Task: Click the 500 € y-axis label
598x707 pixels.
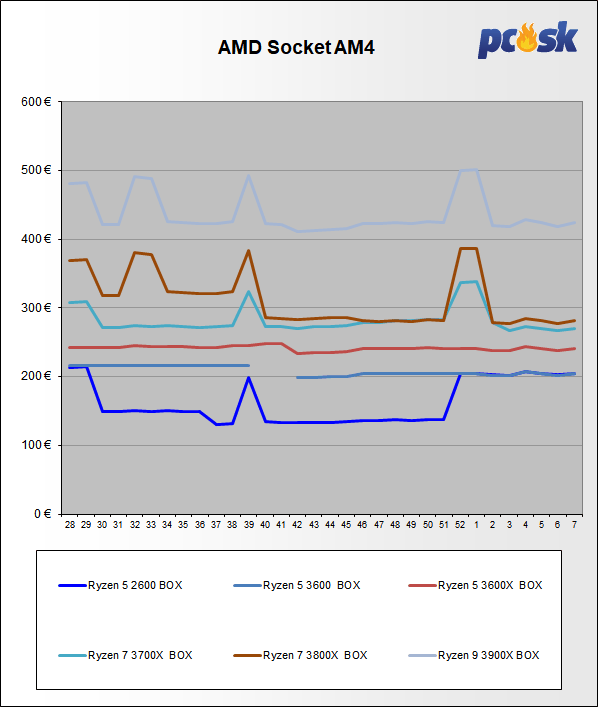Action: click(x=37, y=170)
